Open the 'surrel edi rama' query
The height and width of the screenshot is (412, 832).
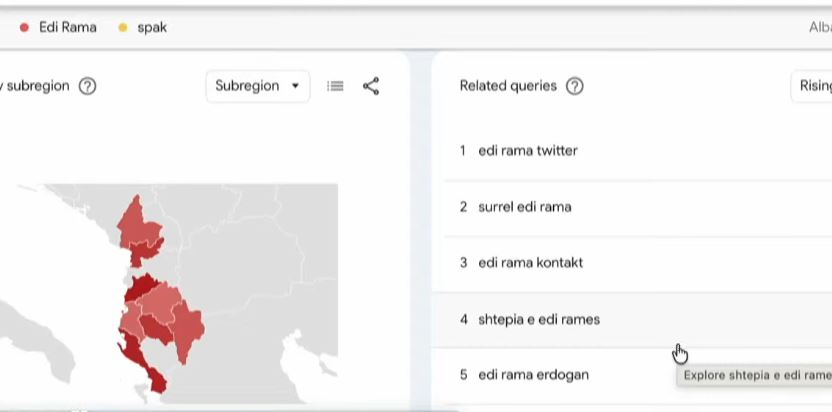coord(524,207)
